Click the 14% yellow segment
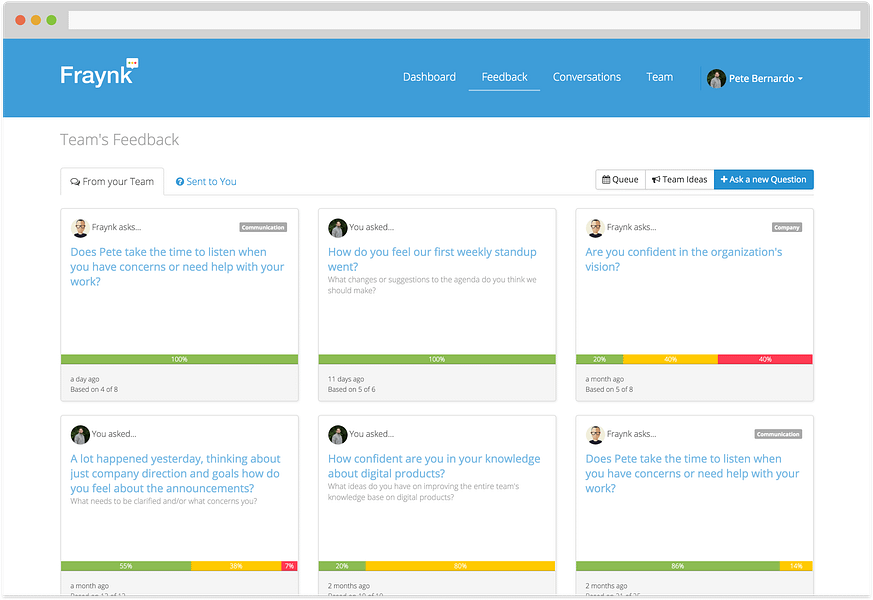Screen dimensions: 873x600 click(x=796, y=566)
